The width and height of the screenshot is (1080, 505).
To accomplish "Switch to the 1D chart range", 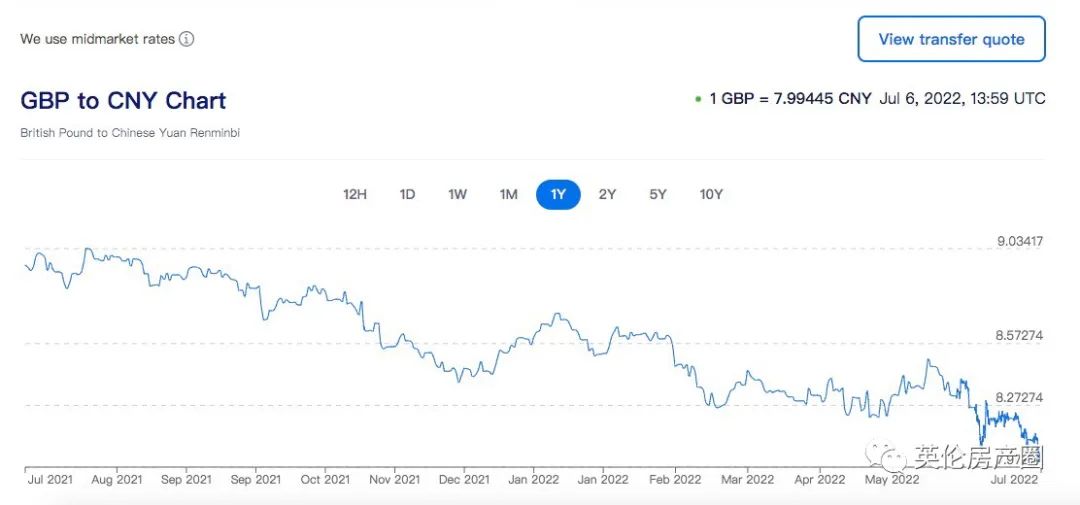I will [x=407, y=194].
